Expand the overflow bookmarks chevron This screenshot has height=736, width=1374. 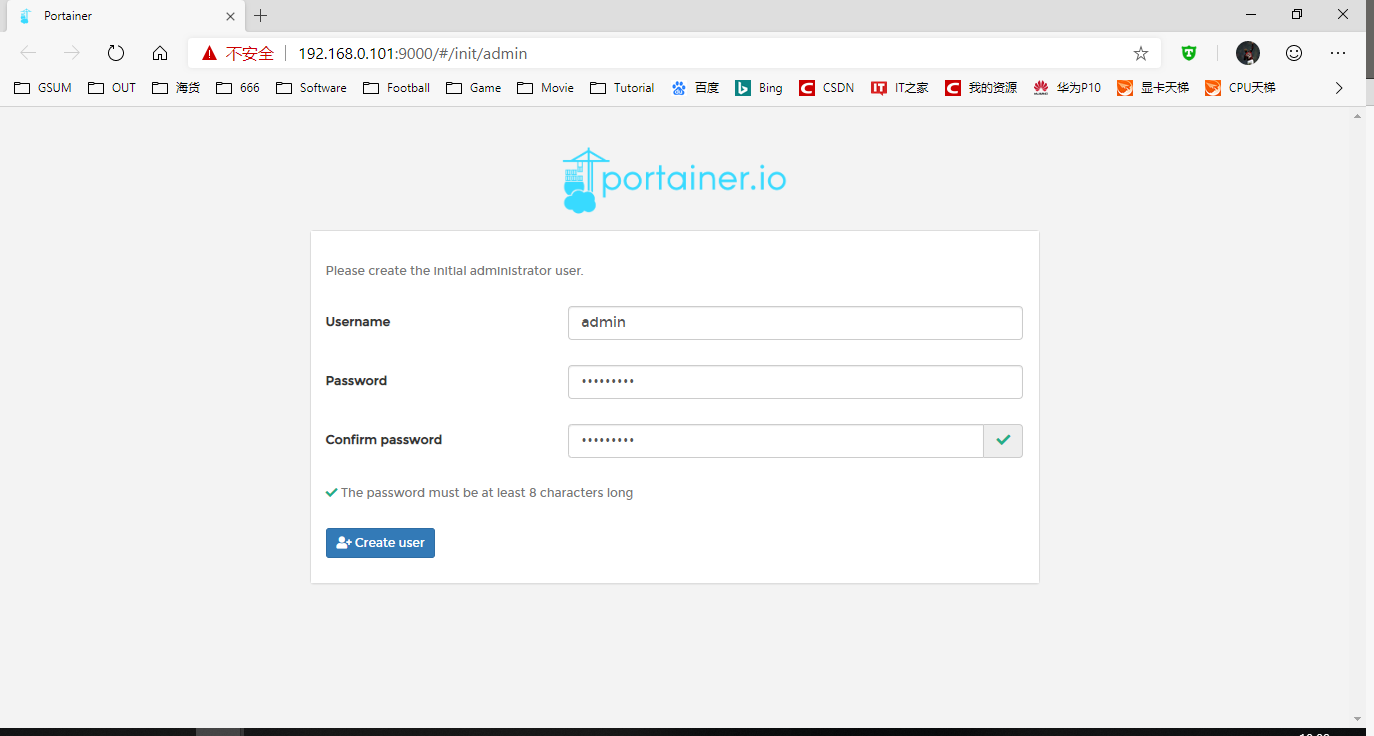tap(1339, 88)
